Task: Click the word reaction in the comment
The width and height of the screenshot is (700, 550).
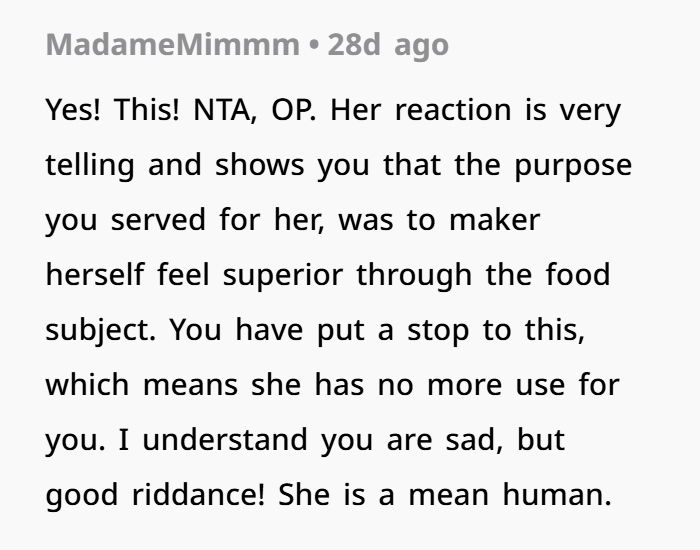Action: [453, 110]
